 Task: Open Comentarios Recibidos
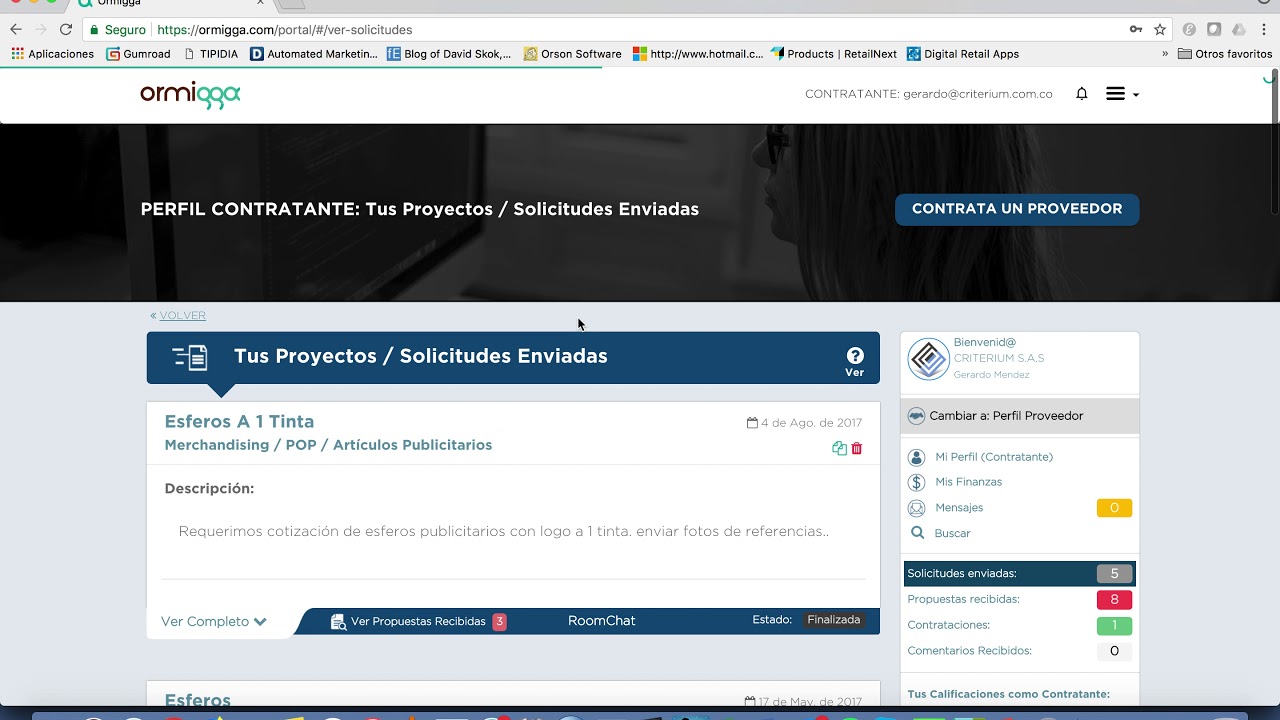point(969,651)
